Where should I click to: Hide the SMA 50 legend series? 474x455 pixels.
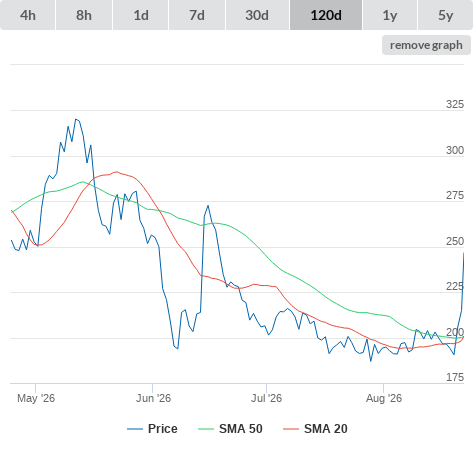pyautogui.click(x=230, y=429)
